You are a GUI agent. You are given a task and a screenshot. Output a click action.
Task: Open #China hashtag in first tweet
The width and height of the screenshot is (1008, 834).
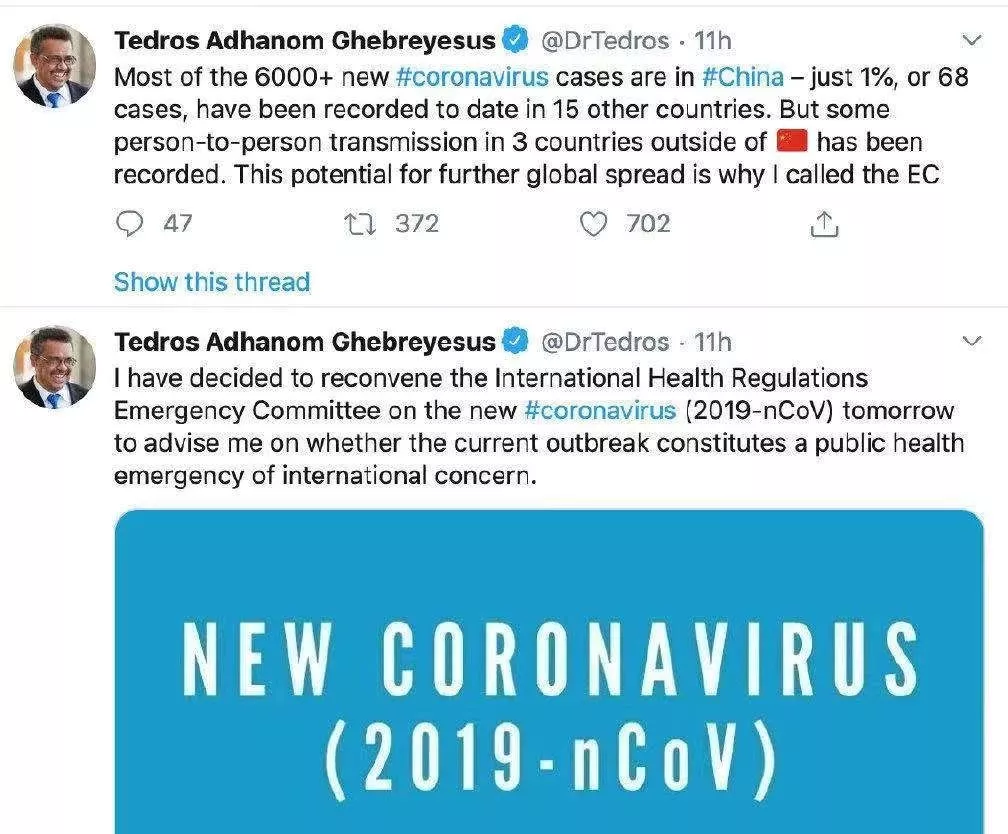pos(737,76)
